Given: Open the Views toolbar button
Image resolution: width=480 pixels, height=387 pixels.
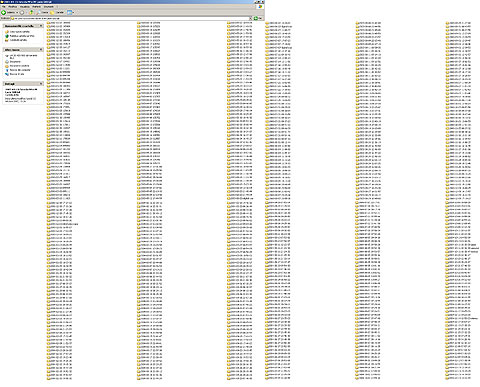Looking at the screenshot, I should tap(69, 12).
